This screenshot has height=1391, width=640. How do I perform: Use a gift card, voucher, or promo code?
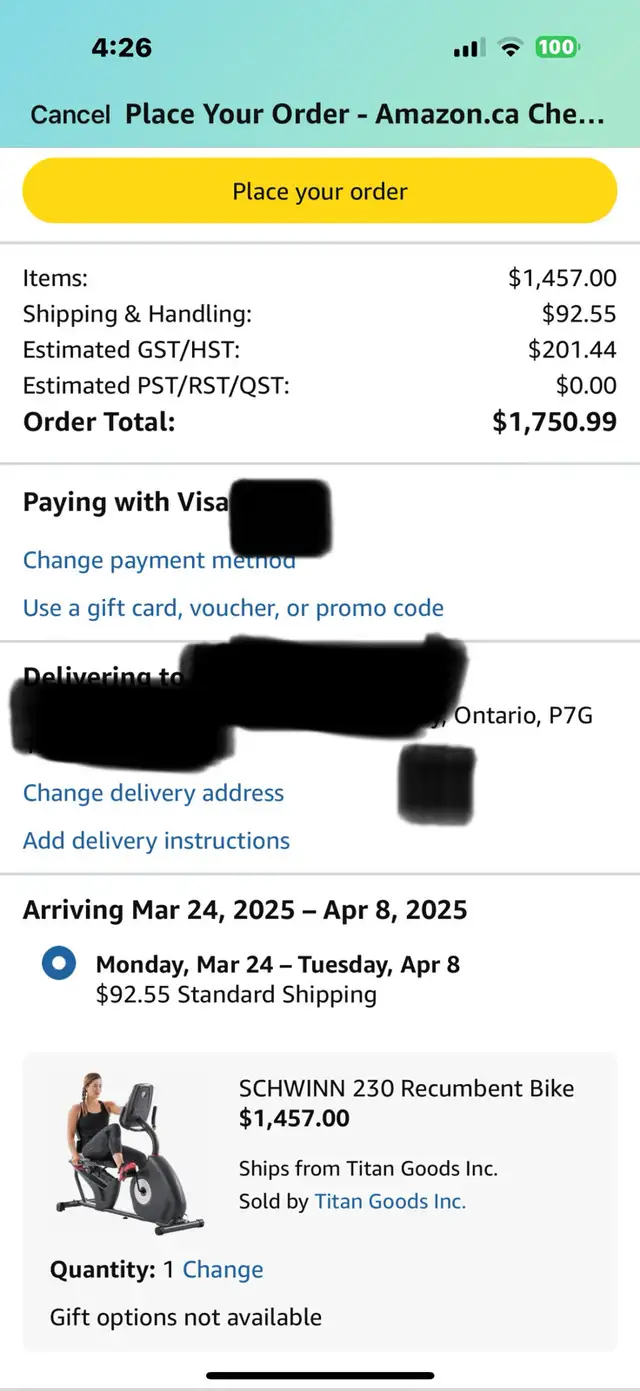[233, 608]
